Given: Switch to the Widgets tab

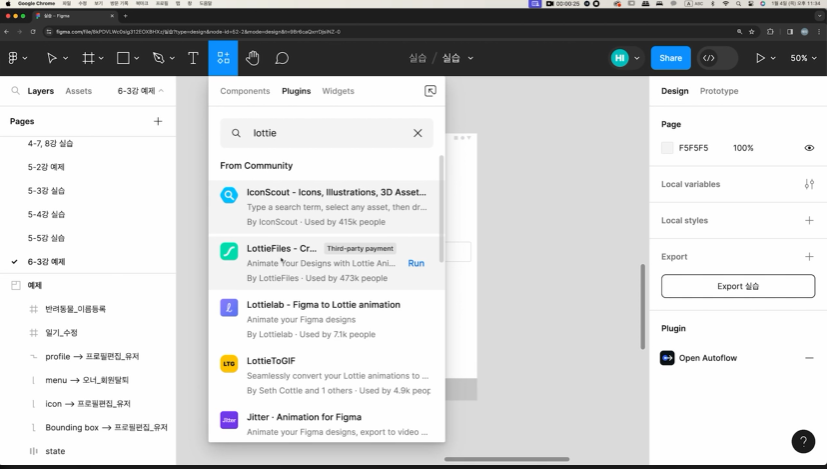Looking at the screenshot, I should pyautogui.click(x=338, y=91).
